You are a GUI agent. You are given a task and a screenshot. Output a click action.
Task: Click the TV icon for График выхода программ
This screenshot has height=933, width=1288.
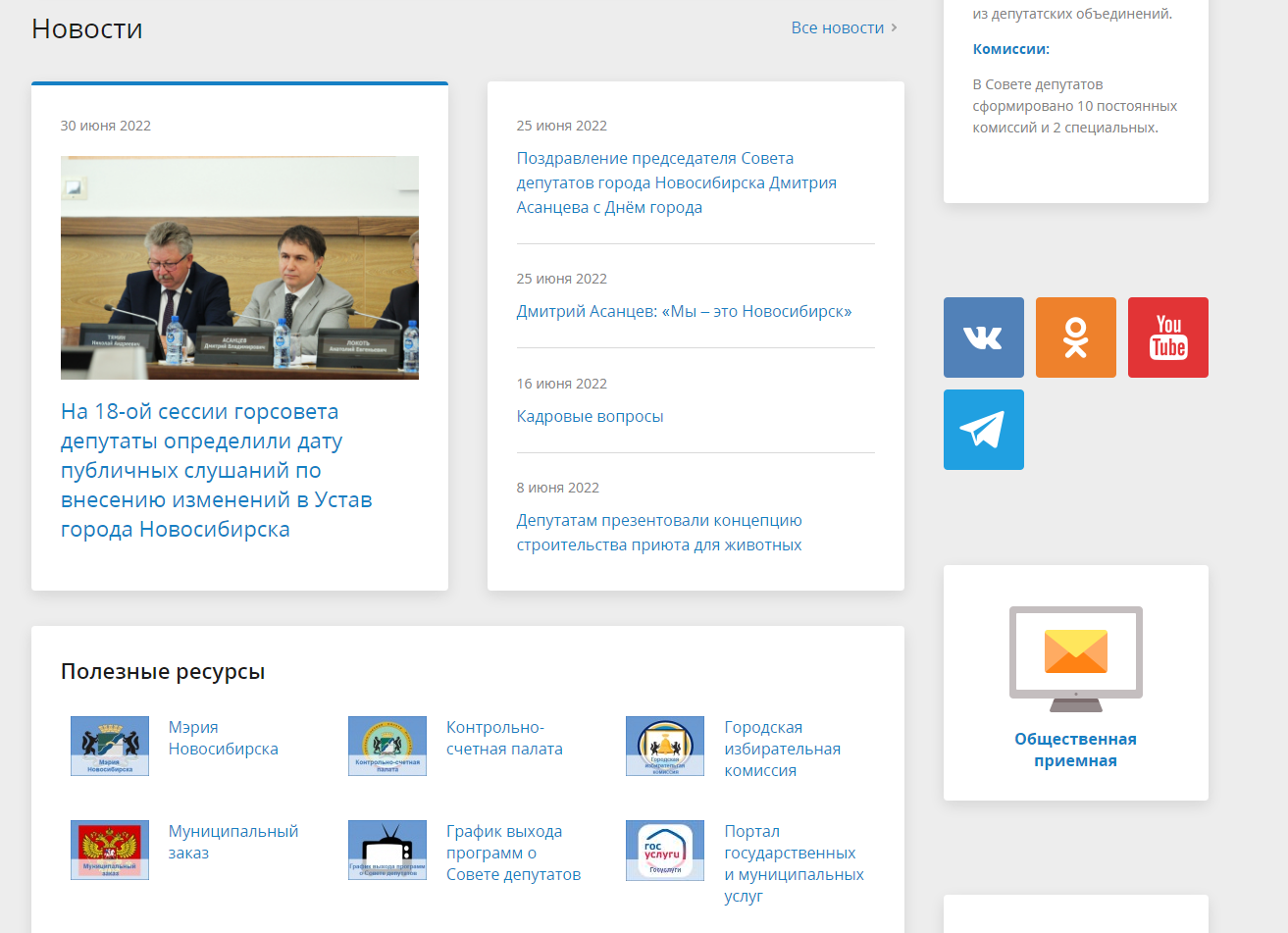387,850
